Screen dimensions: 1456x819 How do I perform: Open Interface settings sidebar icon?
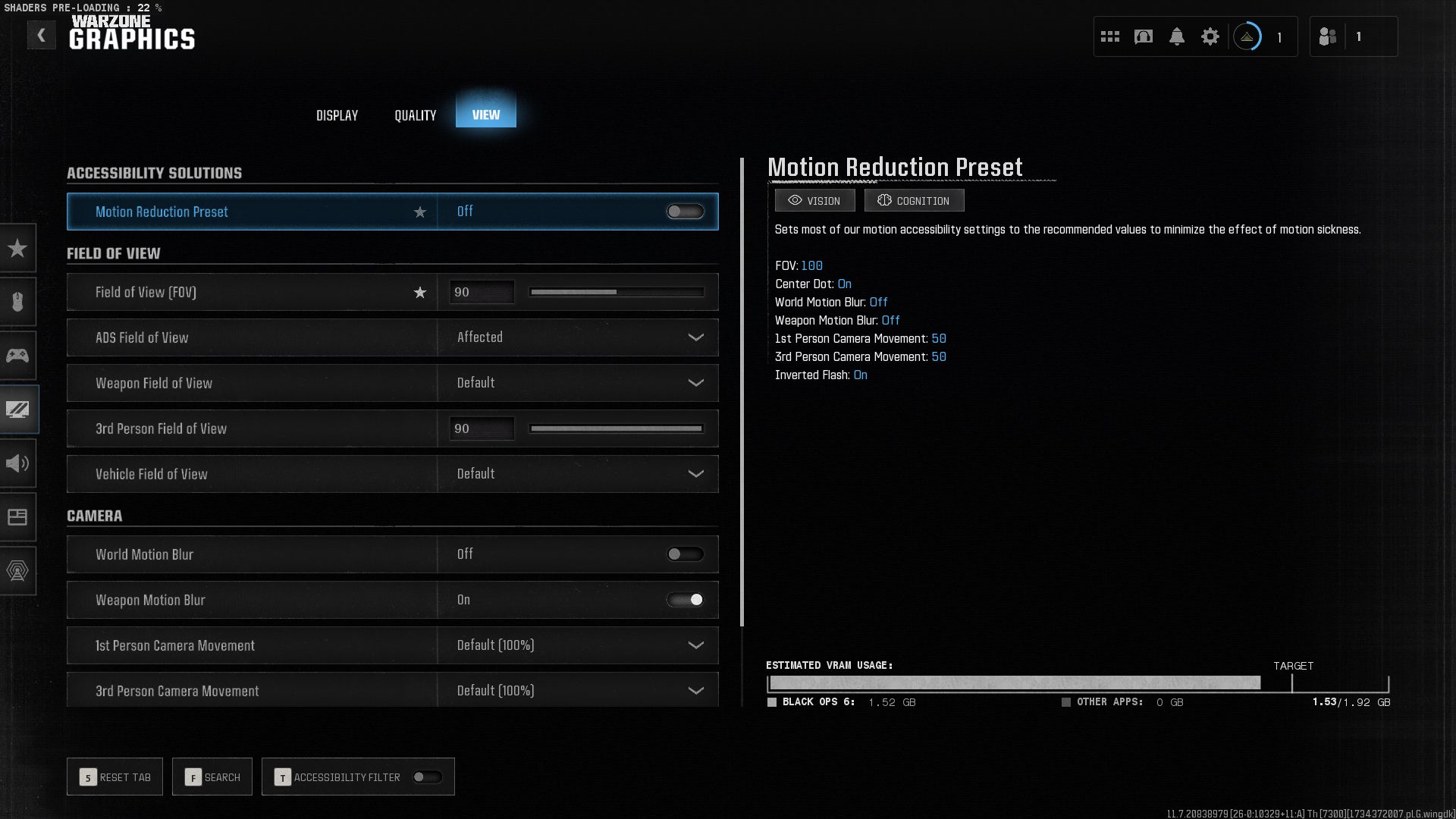[x=17, y=517]
